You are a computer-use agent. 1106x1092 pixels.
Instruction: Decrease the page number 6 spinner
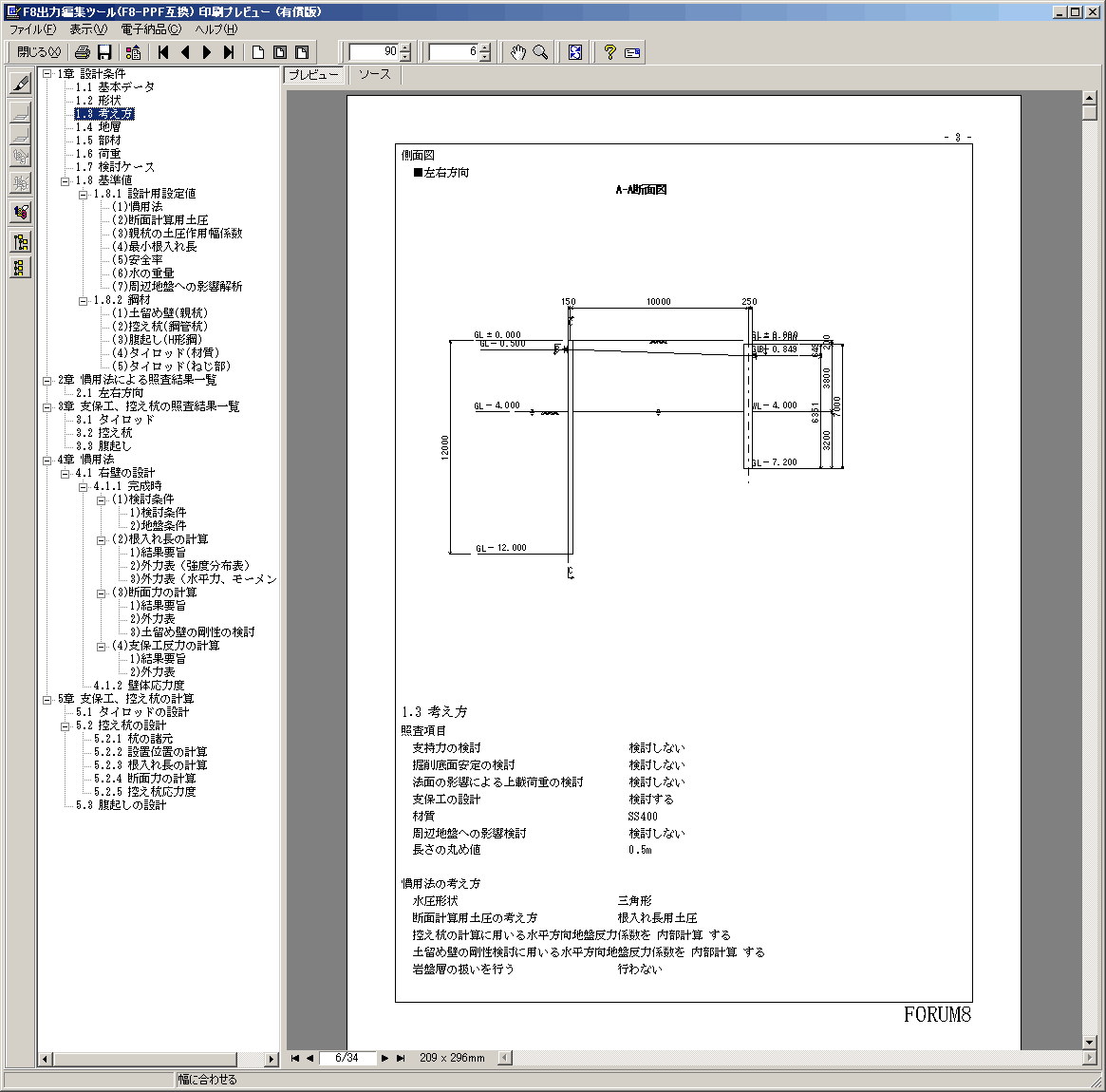pyautogui.click(x=484, y=57)
